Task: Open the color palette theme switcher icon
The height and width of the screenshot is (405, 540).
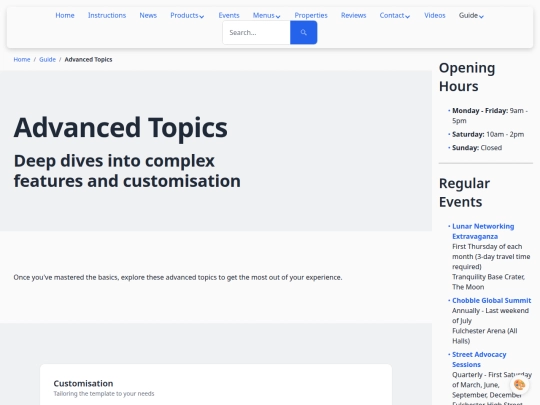Action: 520,385
